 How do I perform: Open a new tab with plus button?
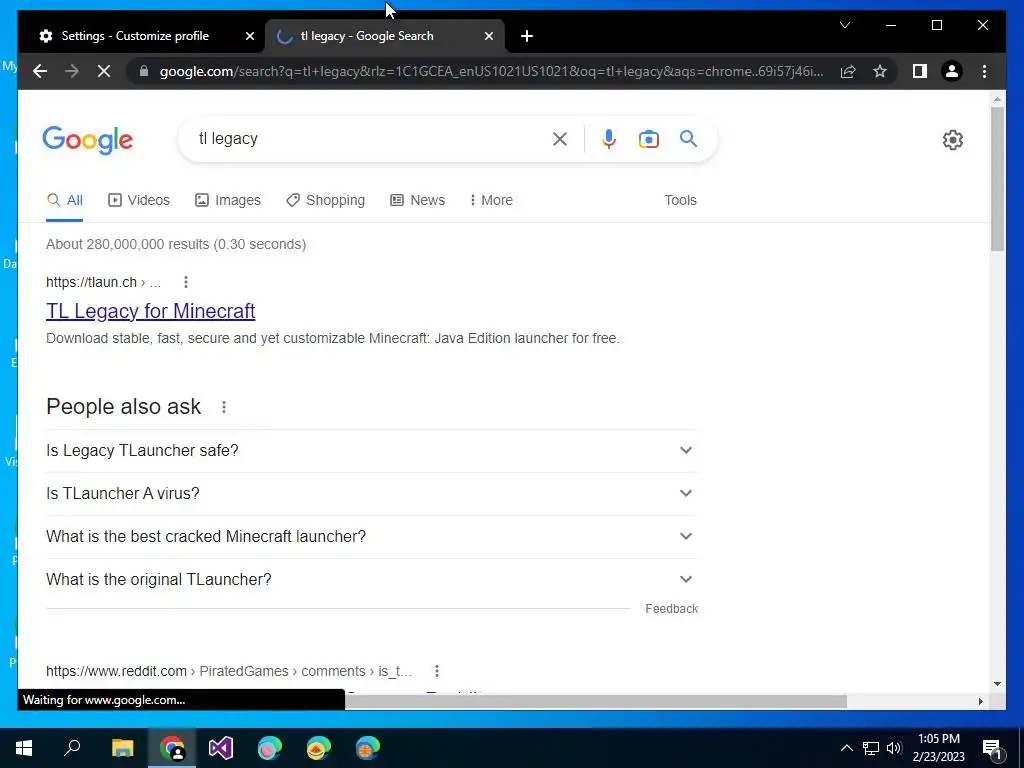point(527,36)
